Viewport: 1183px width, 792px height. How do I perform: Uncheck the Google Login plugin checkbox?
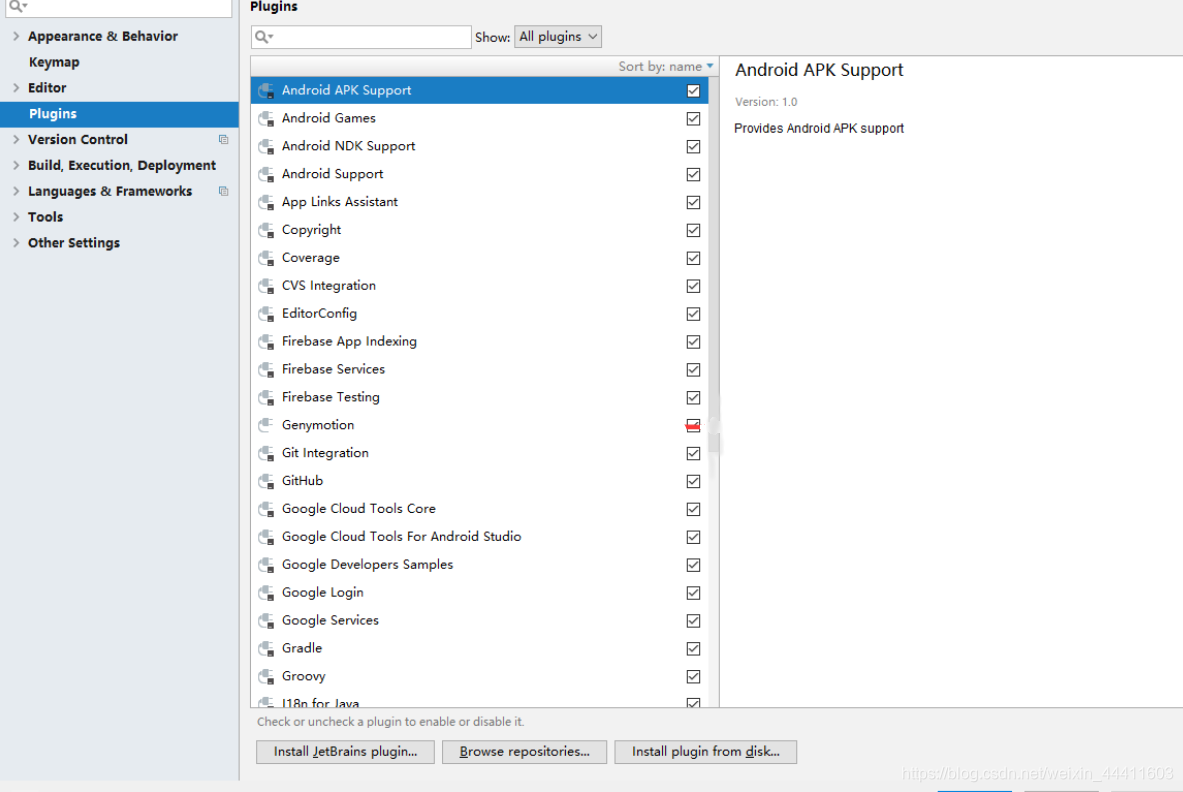pyautogui.click(x=693, y=593)
